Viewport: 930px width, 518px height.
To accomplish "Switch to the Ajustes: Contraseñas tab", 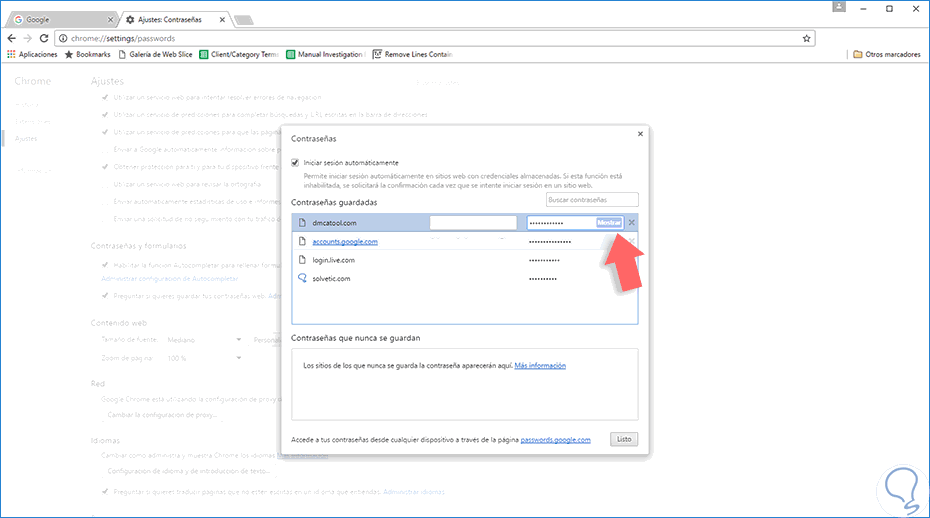I will pos(175,20).
